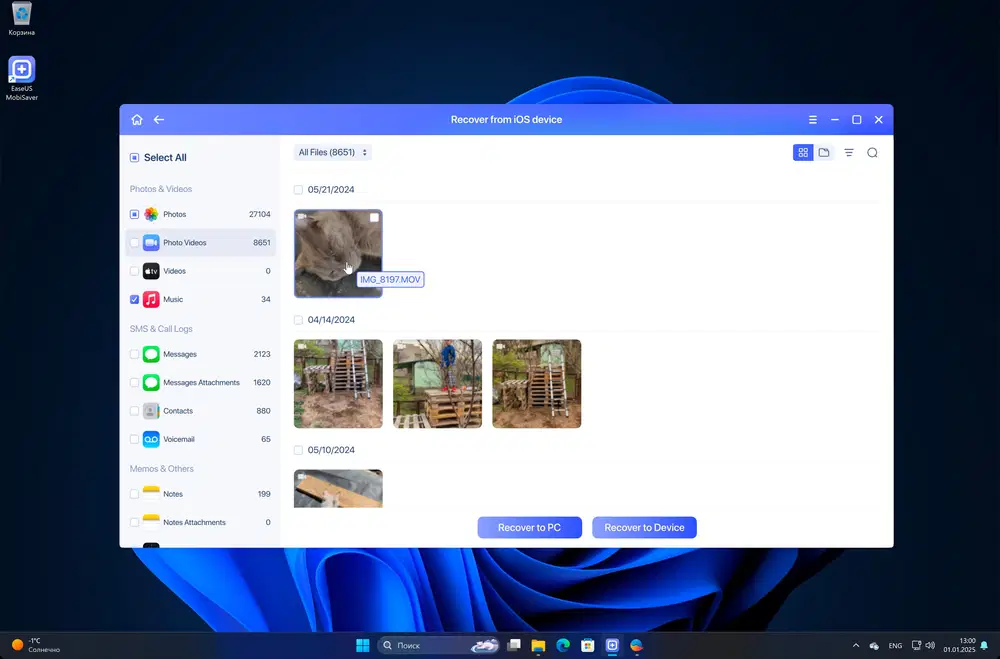Open third thumbnail under 04/14/2024
The image size is (1000, 659).
pyautogui.click(x=537, y=383)
